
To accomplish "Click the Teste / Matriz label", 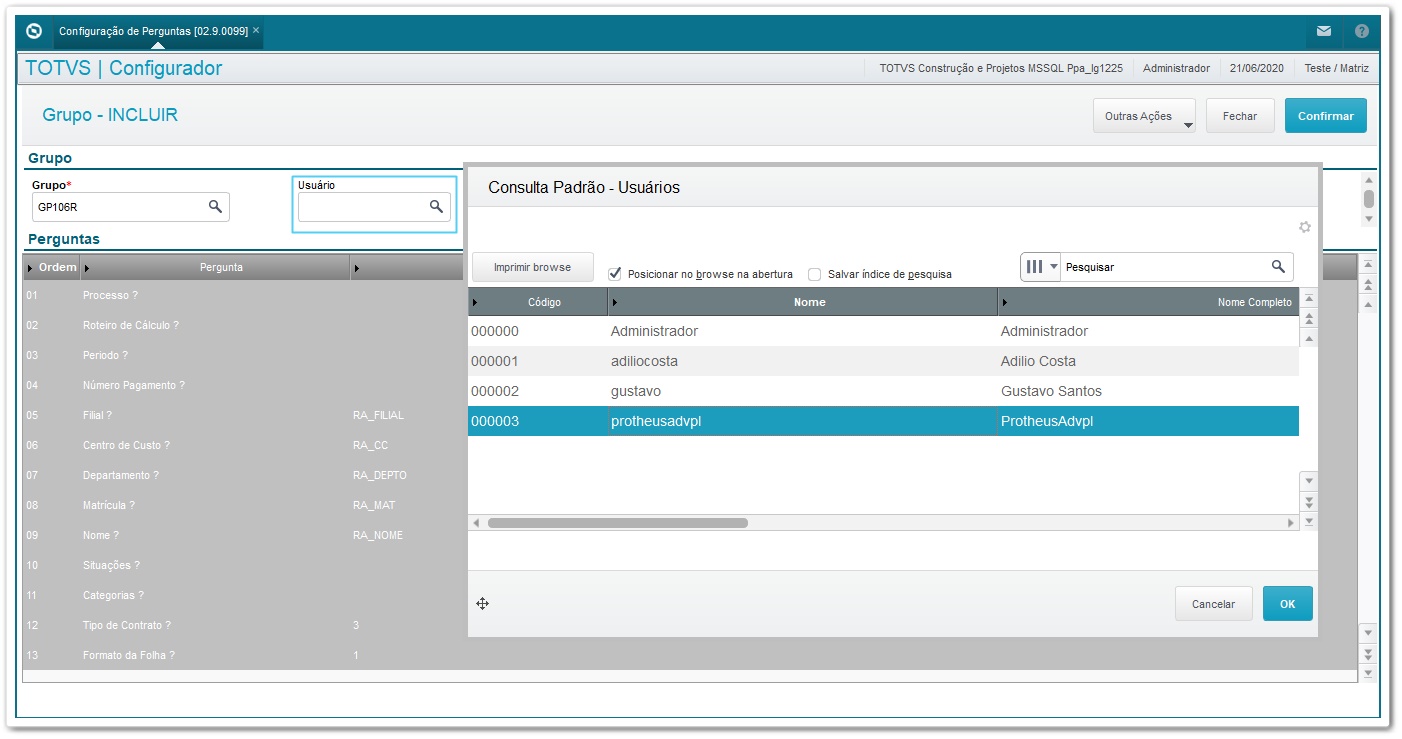I will tap(1336, 68).
